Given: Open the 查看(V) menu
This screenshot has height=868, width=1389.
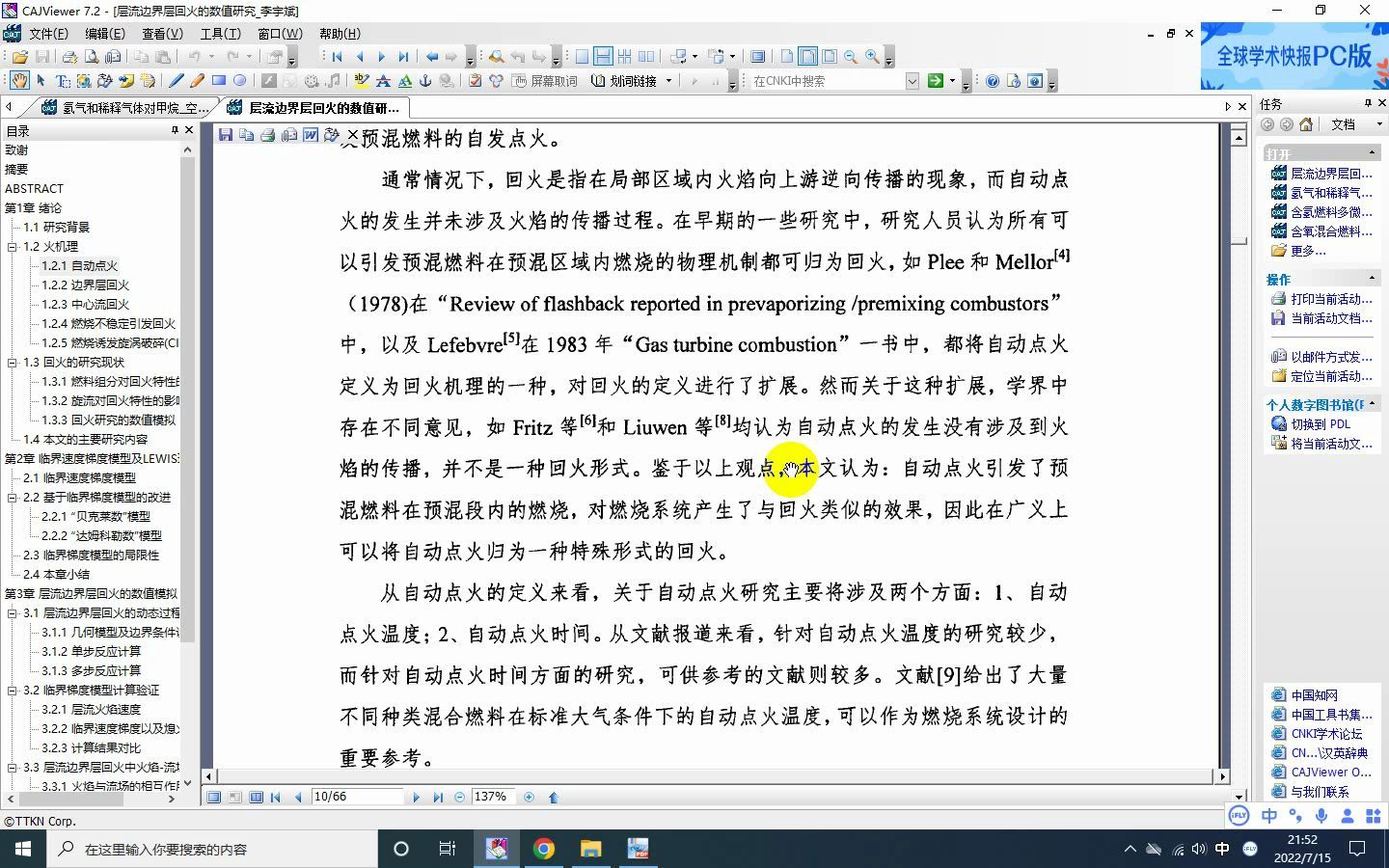Looking at the screenshot, I should tap(162, 33).
